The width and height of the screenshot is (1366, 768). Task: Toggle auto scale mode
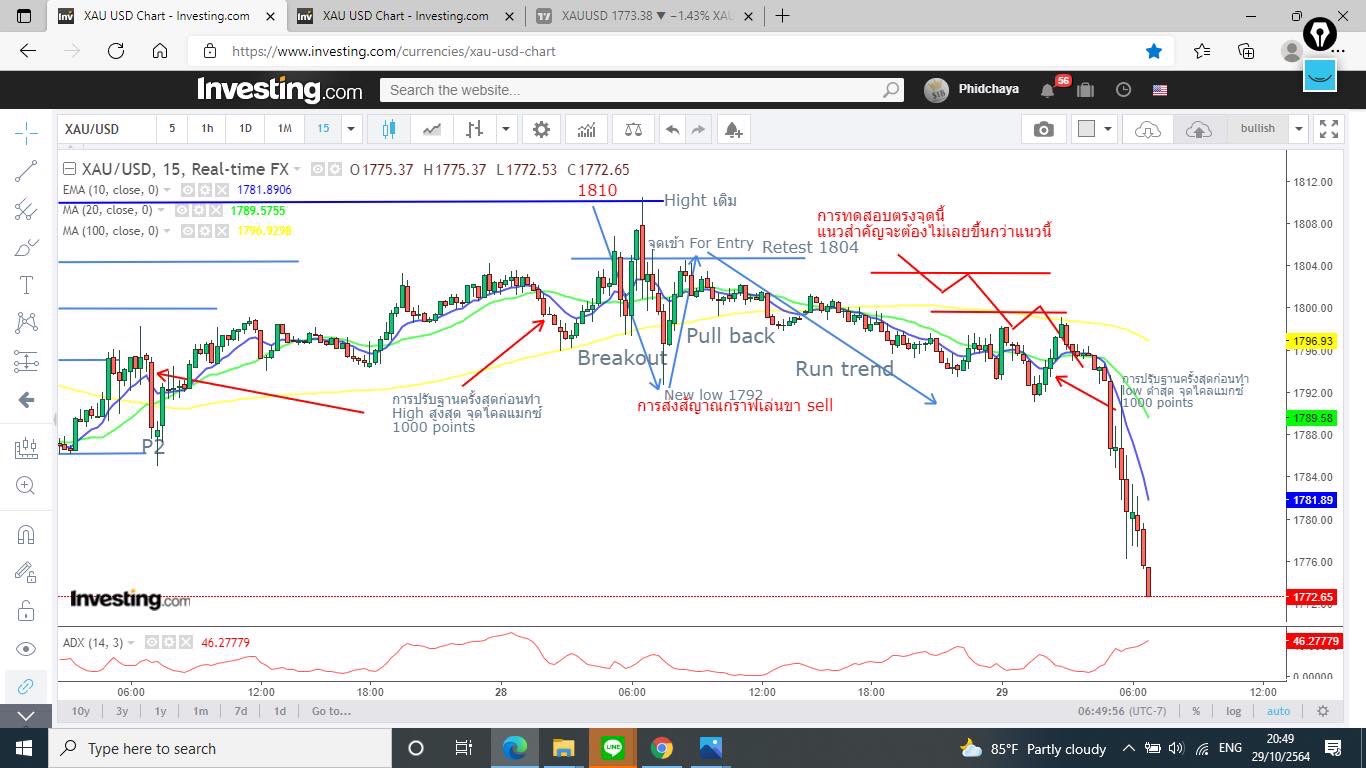pyautogui.click(x=1278, y=711)
